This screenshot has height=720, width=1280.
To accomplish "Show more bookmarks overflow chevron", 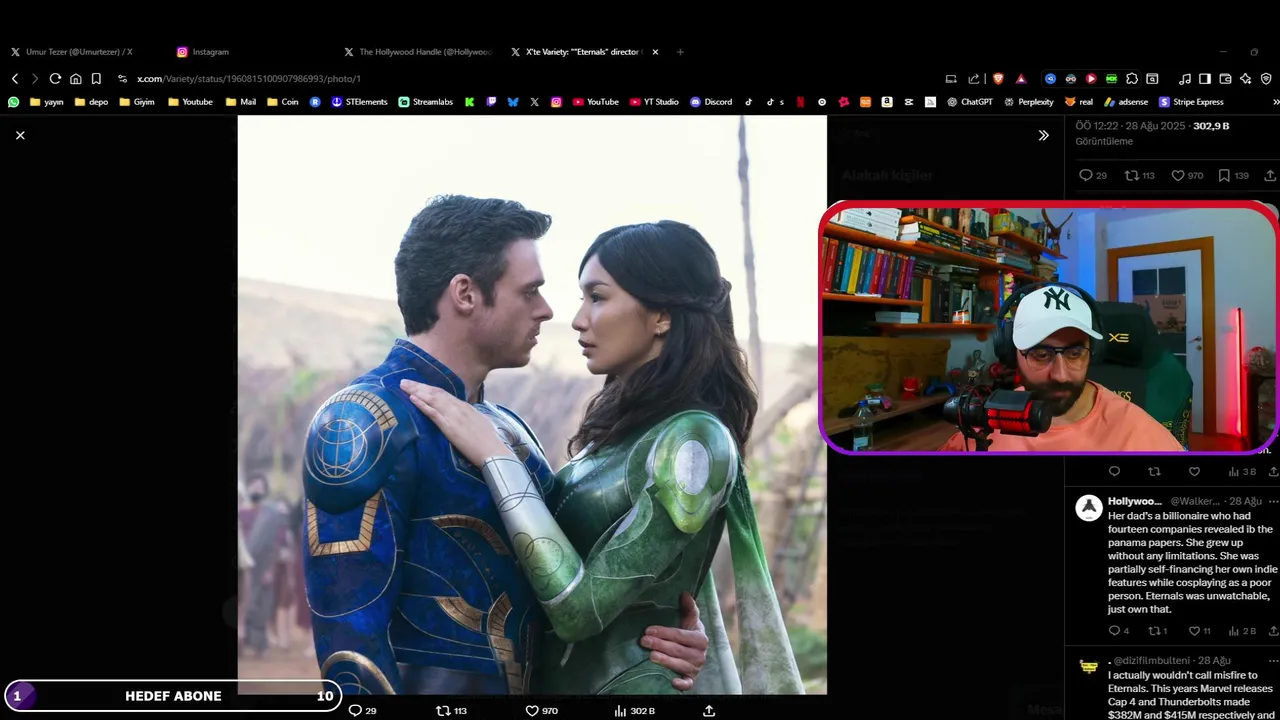I will (x=1275, y=102).
